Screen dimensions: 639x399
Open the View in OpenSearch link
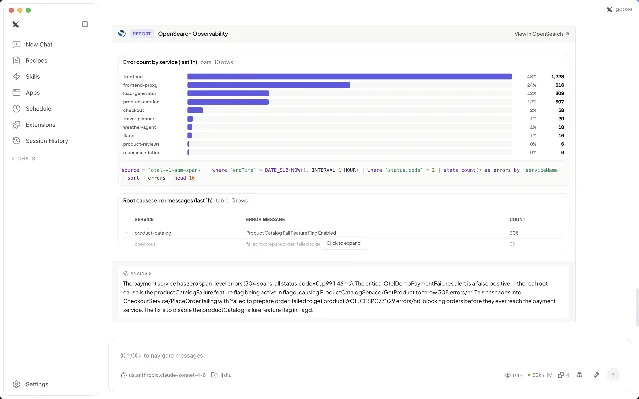pos(542,34)
